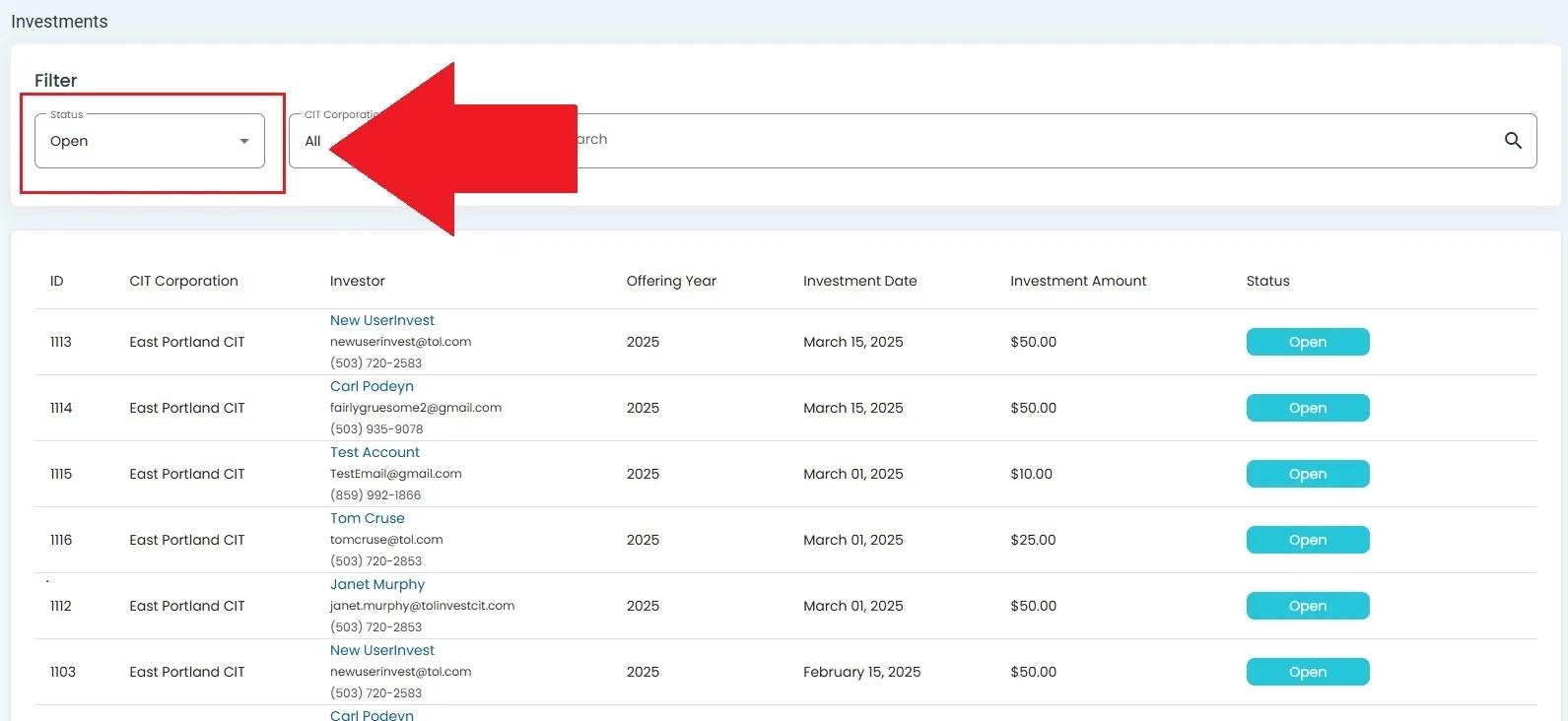1568x721 pixels.
Task: Focus the Search text field
Action: pos(986,140)
